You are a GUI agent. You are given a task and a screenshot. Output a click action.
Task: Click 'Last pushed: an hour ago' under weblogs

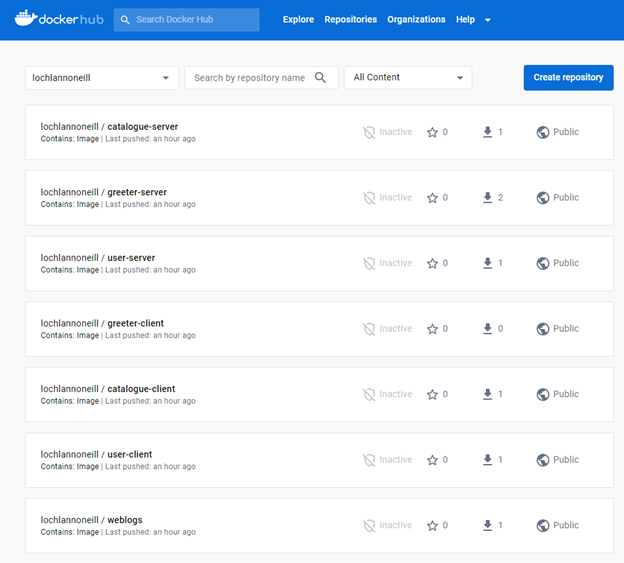pos(150,532)
